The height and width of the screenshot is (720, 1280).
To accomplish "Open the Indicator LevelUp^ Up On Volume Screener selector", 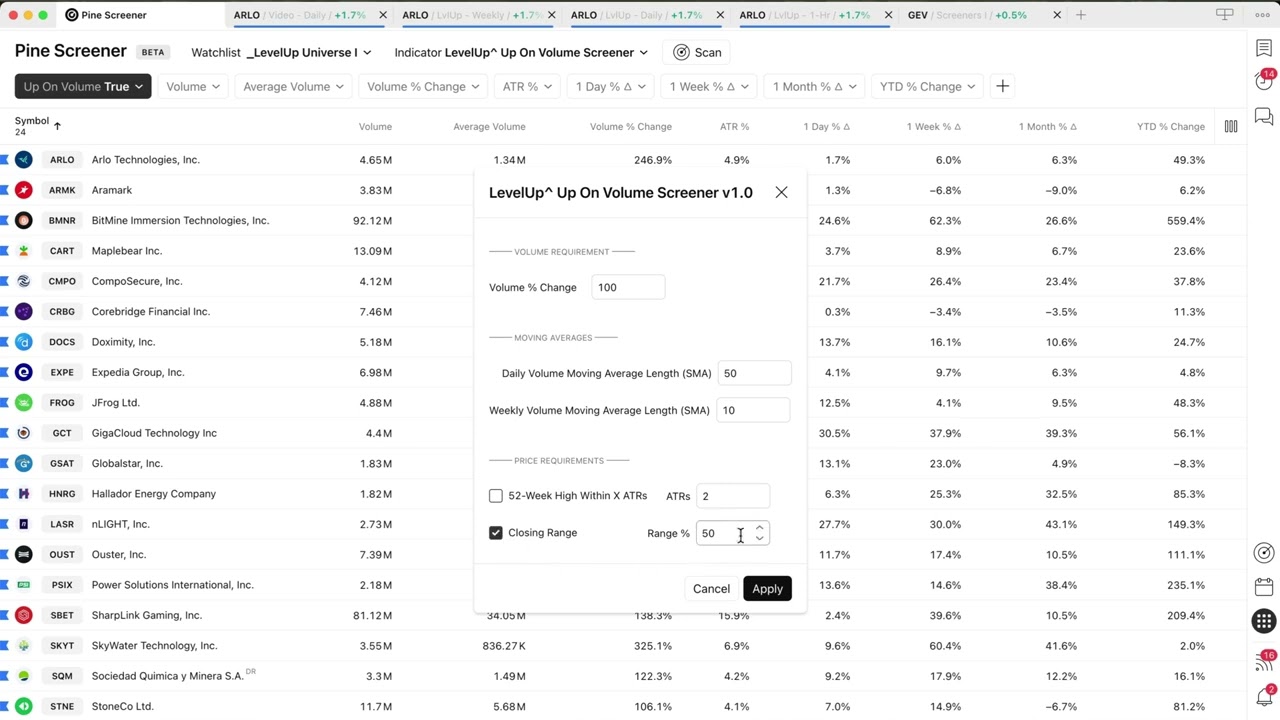I will (520, 52).
